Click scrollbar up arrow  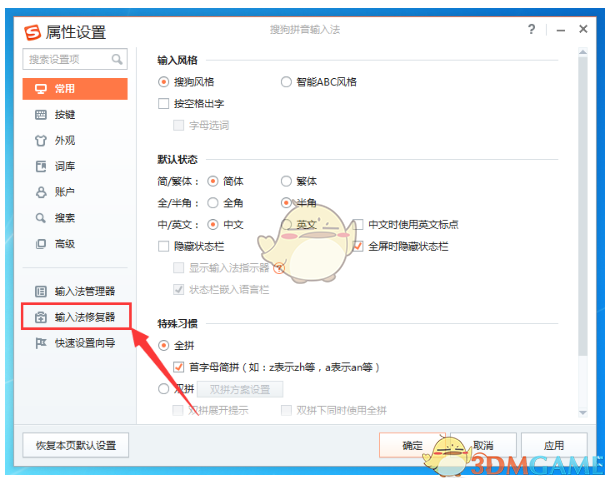(x=583, y=52)
